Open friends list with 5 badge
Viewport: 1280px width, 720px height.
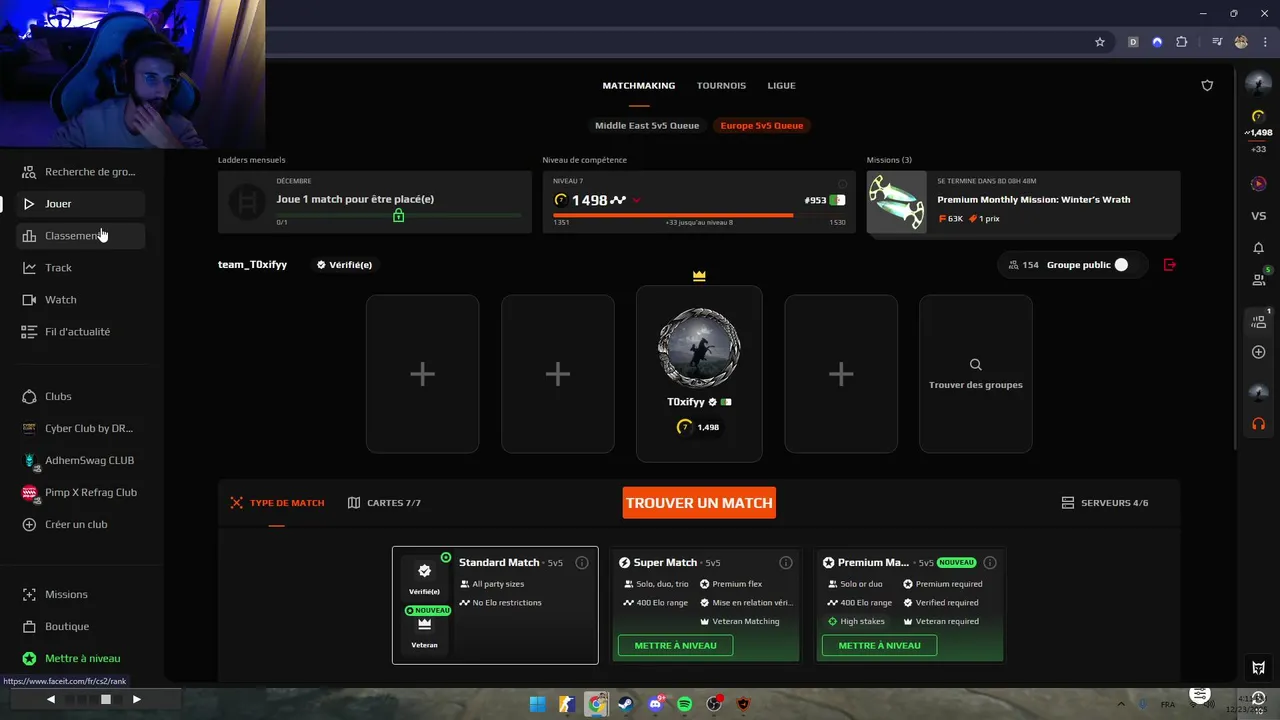coord(1258,280)
